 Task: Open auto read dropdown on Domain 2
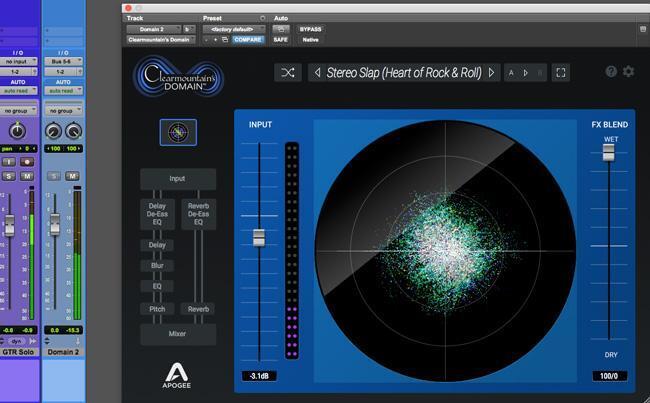(x=63, y=90)
